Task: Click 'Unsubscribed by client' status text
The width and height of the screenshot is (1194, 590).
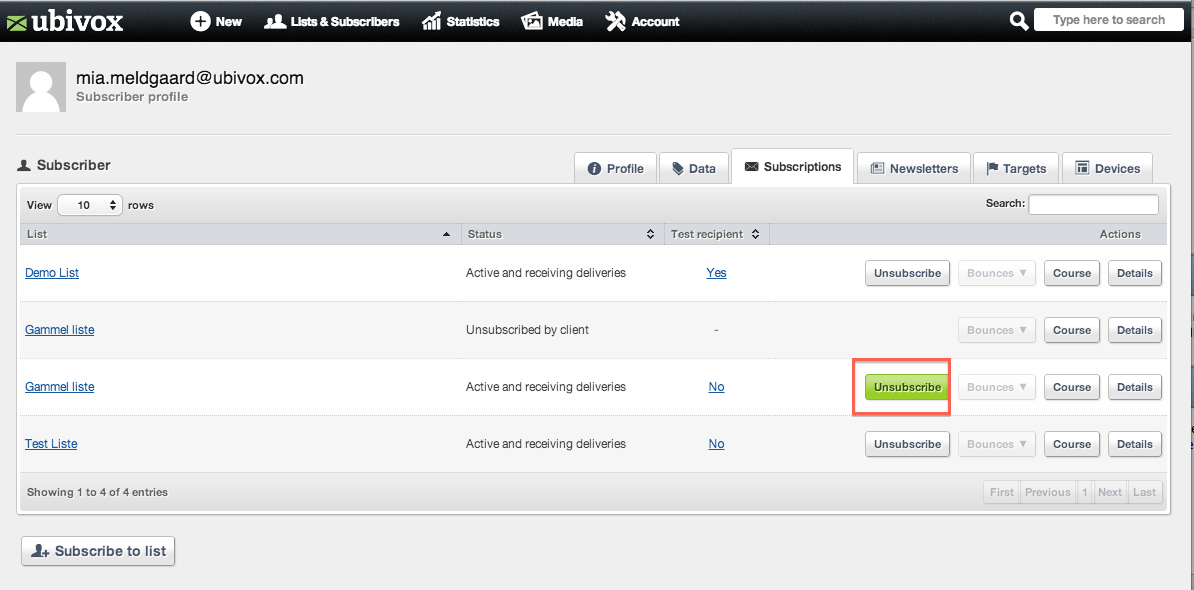Action: (527, 330)
